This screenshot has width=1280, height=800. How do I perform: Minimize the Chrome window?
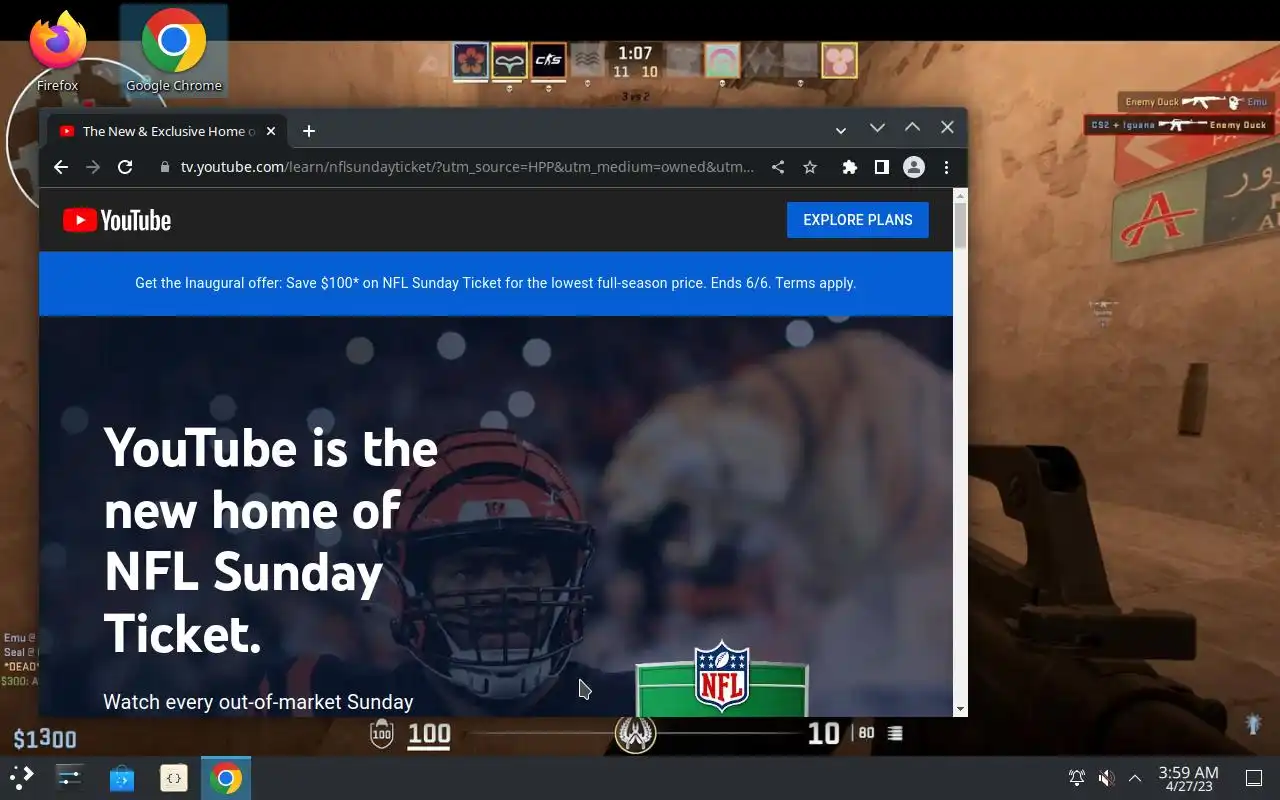877,128
